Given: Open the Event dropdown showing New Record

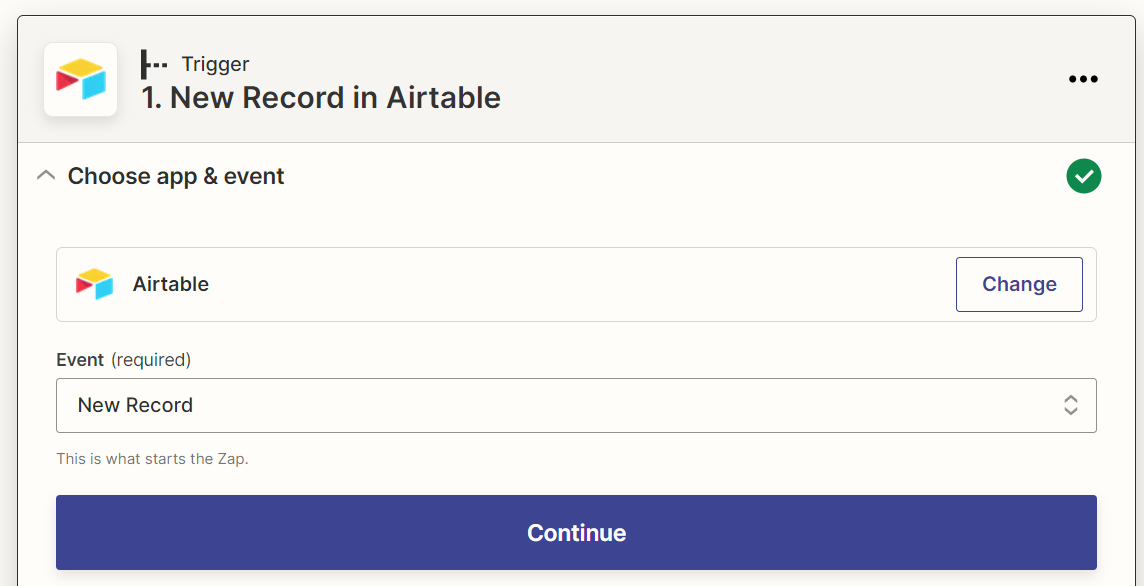Looking at the screenshot, I should (576, 405).
